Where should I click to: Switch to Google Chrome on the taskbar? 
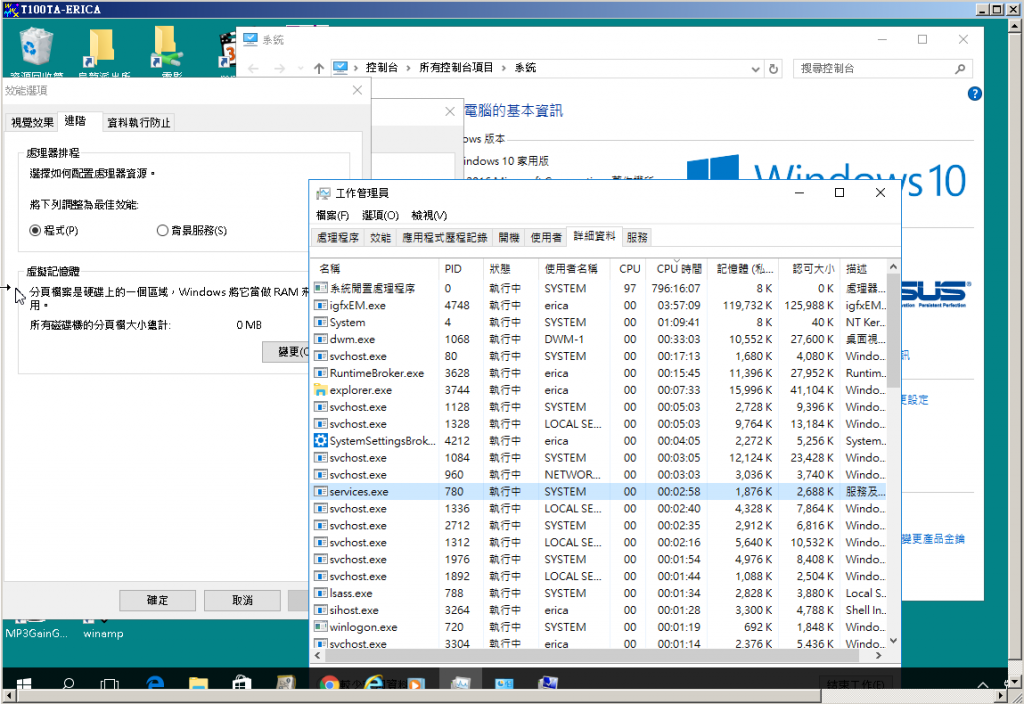point(330,684)
